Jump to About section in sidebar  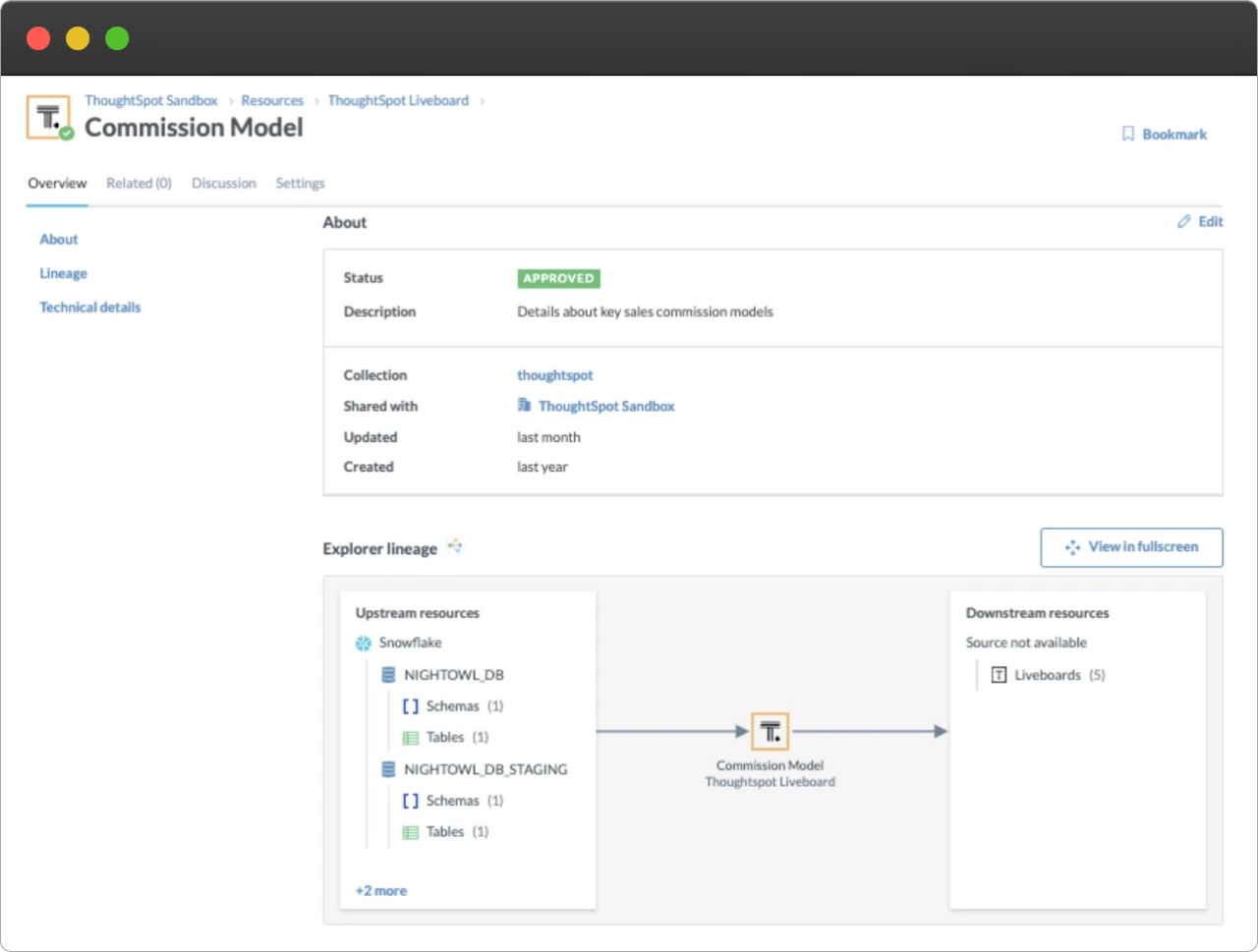pyautogui.click(x=59, y=240)
